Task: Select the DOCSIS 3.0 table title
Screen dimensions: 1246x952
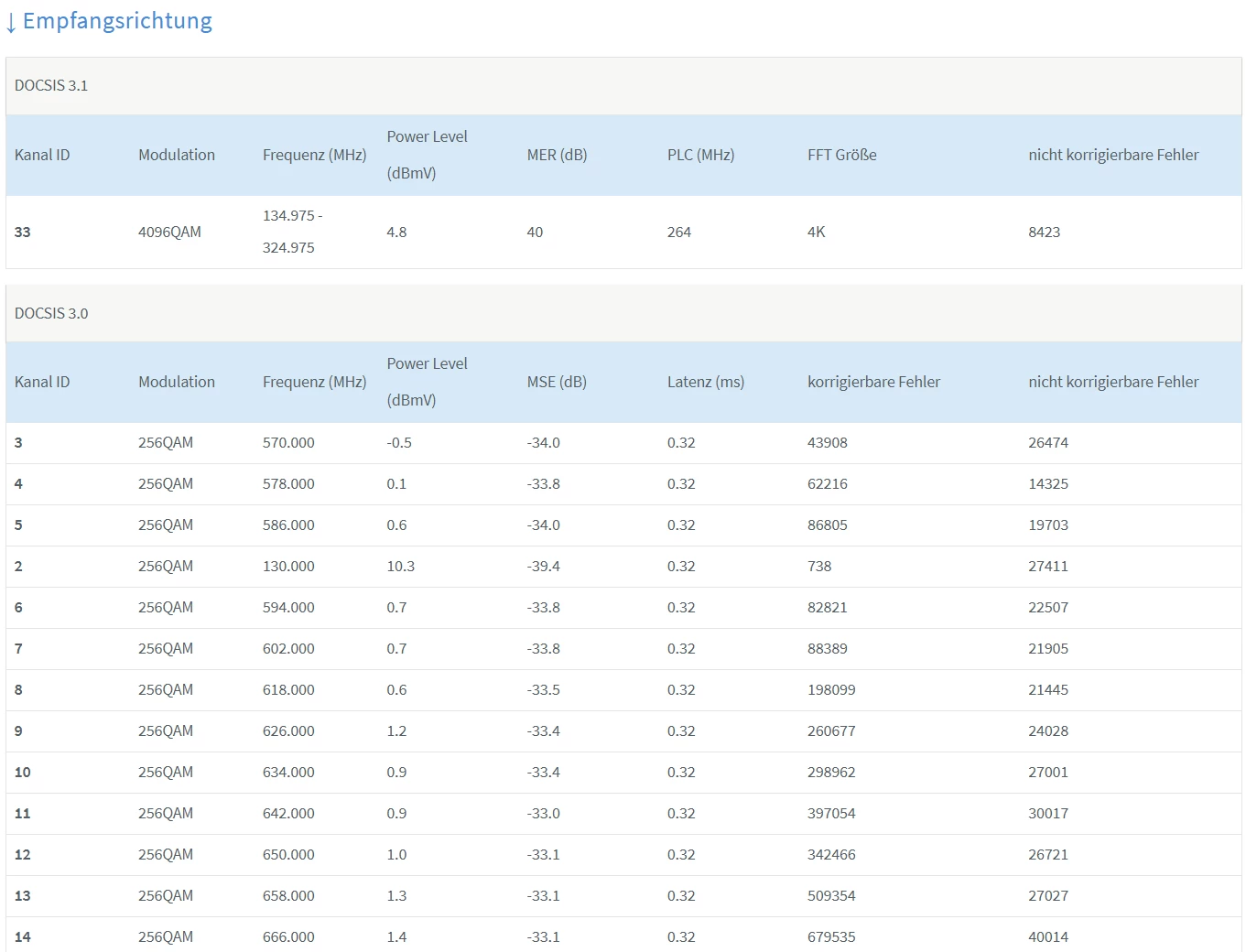Action: [x=51, y=313]
